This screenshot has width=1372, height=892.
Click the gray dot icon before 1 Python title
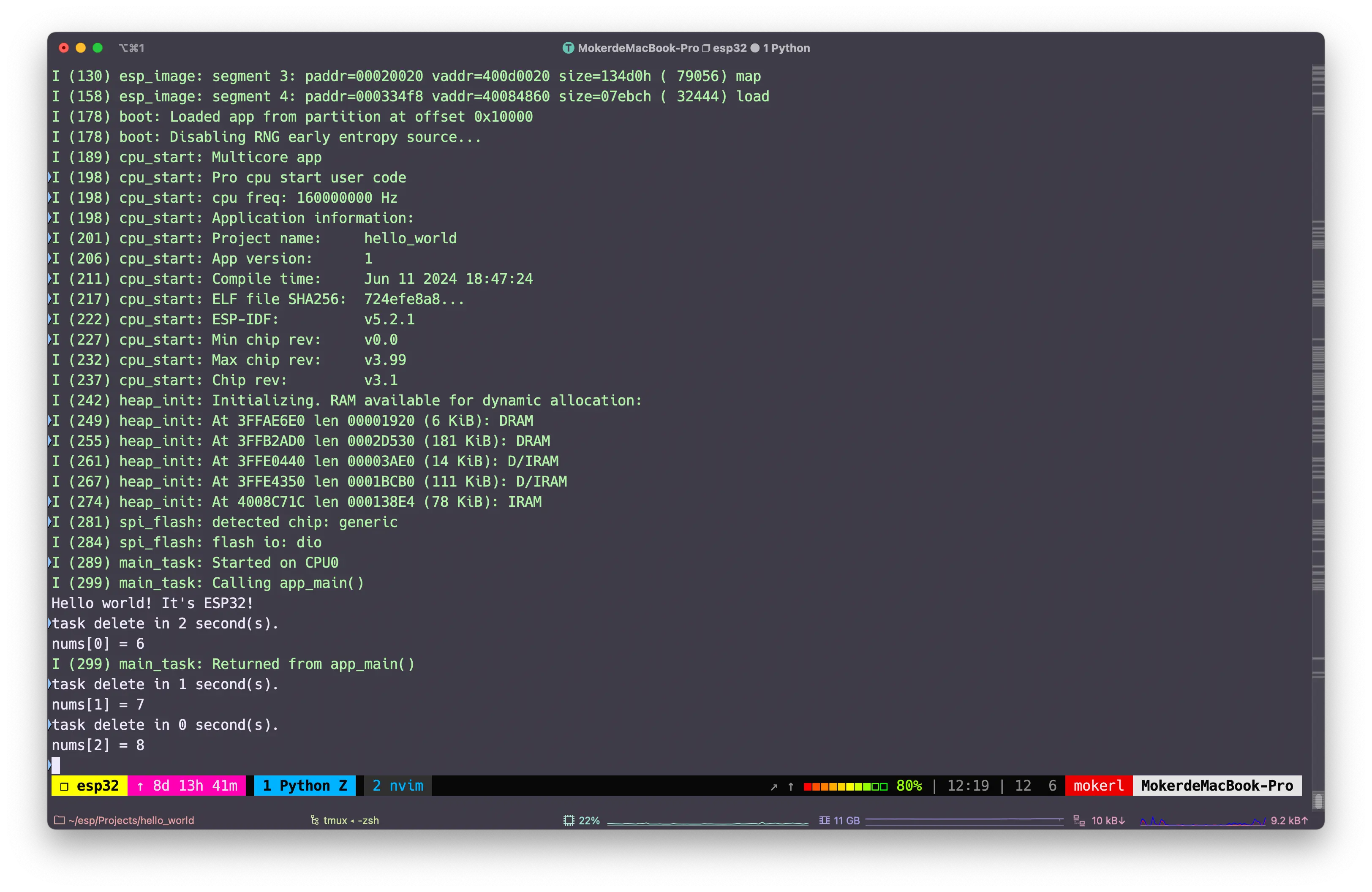754,48
